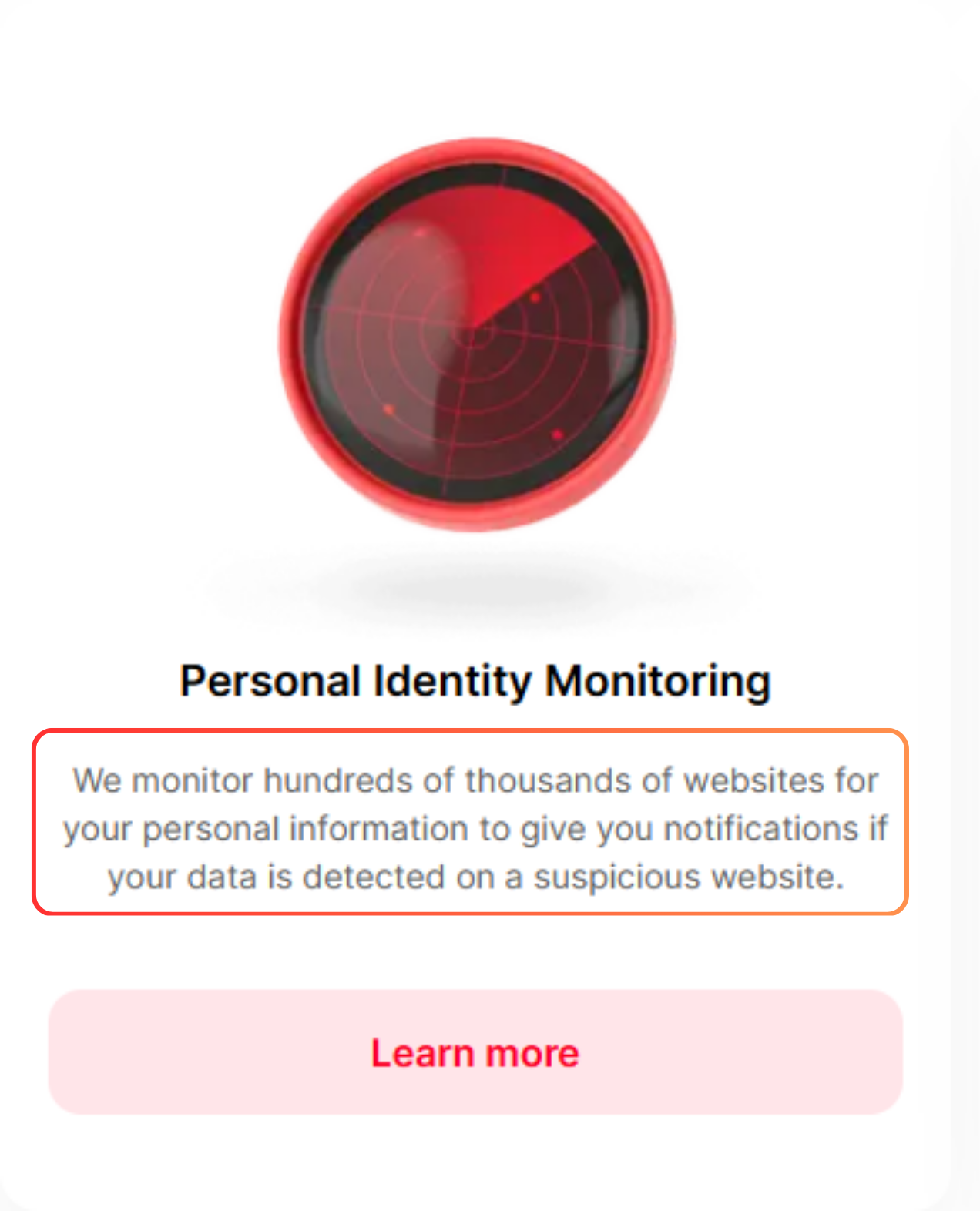Select the highlighted description text box

473,827
